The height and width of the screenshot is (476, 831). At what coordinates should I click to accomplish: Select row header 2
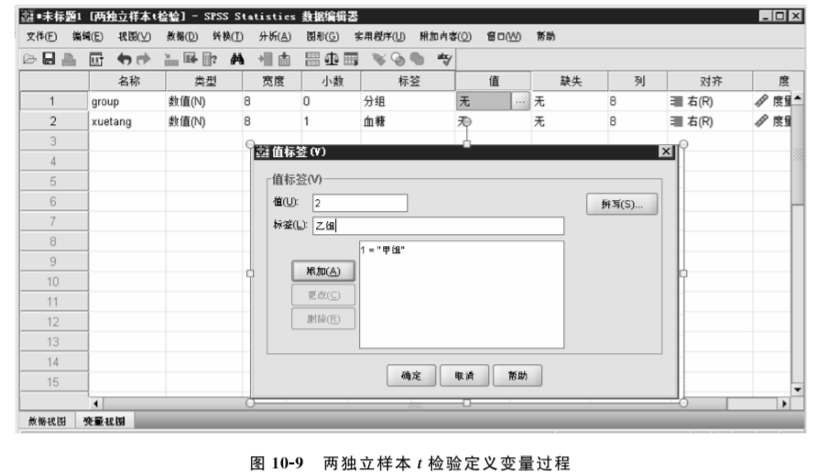coord(54,121)
